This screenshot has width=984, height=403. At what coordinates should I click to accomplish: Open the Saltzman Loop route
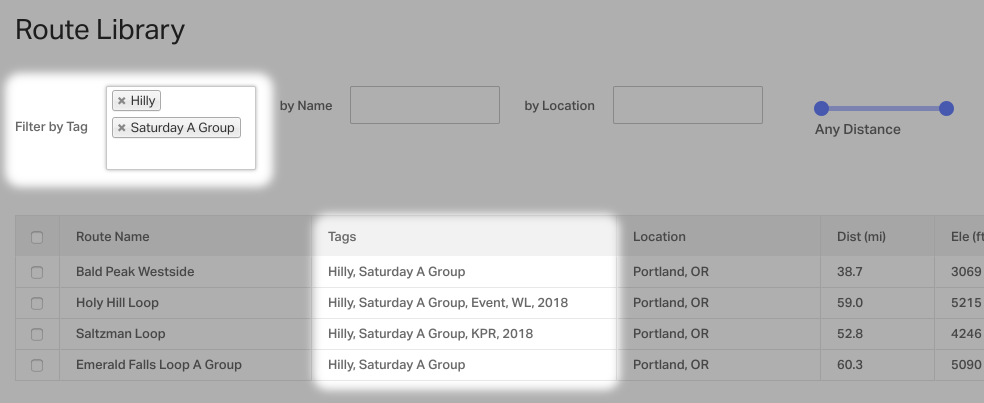pos(120,333)
